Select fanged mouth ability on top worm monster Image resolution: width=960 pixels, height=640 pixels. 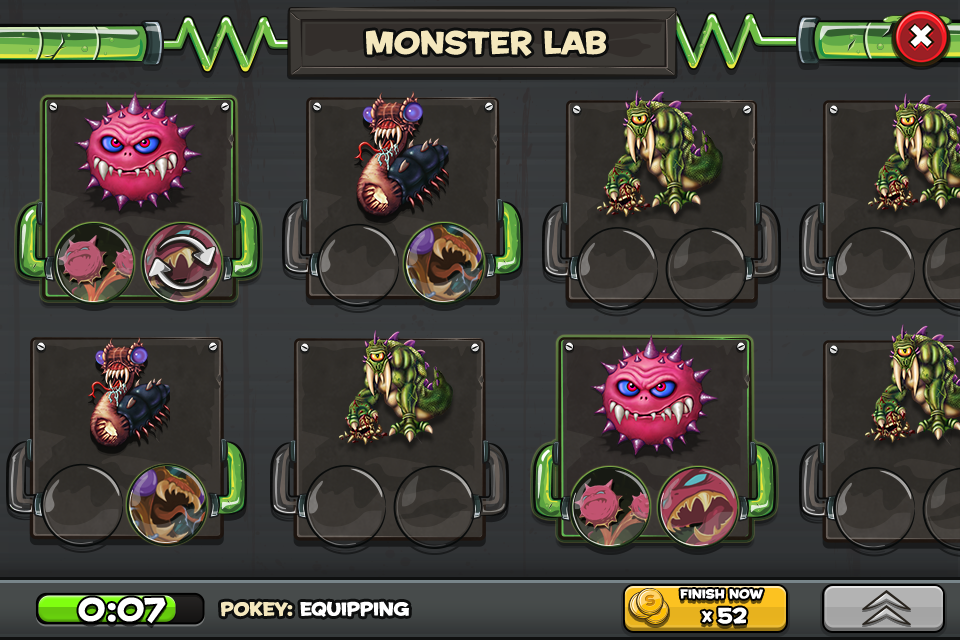point(444,263)
